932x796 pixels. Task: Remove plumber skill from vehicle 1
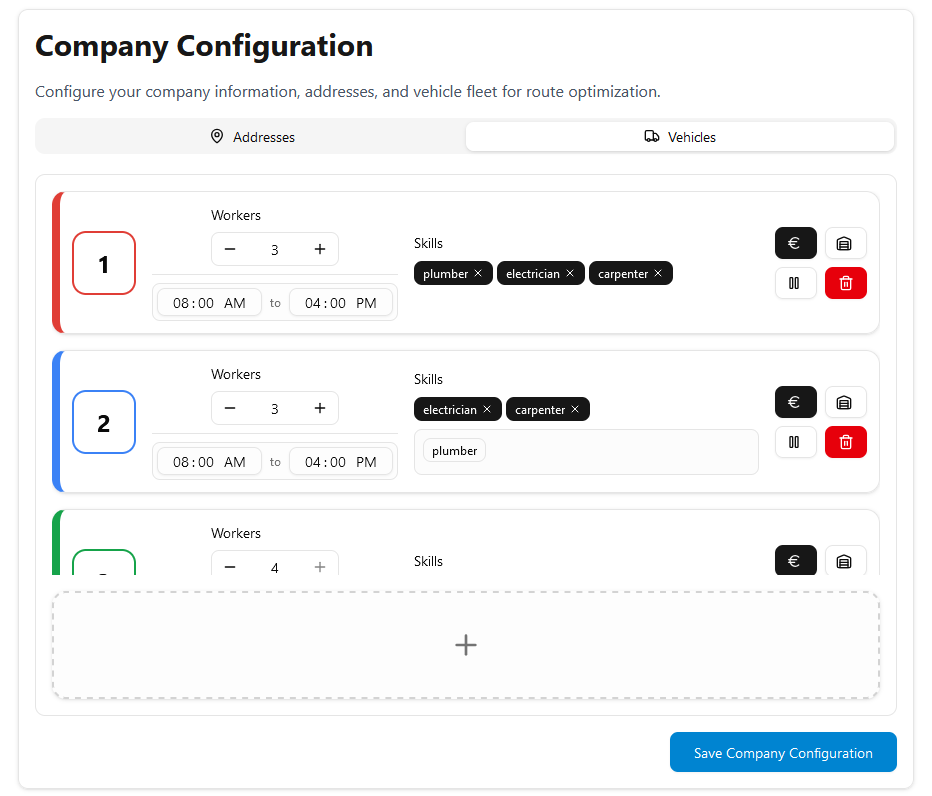tap(478, 274)
